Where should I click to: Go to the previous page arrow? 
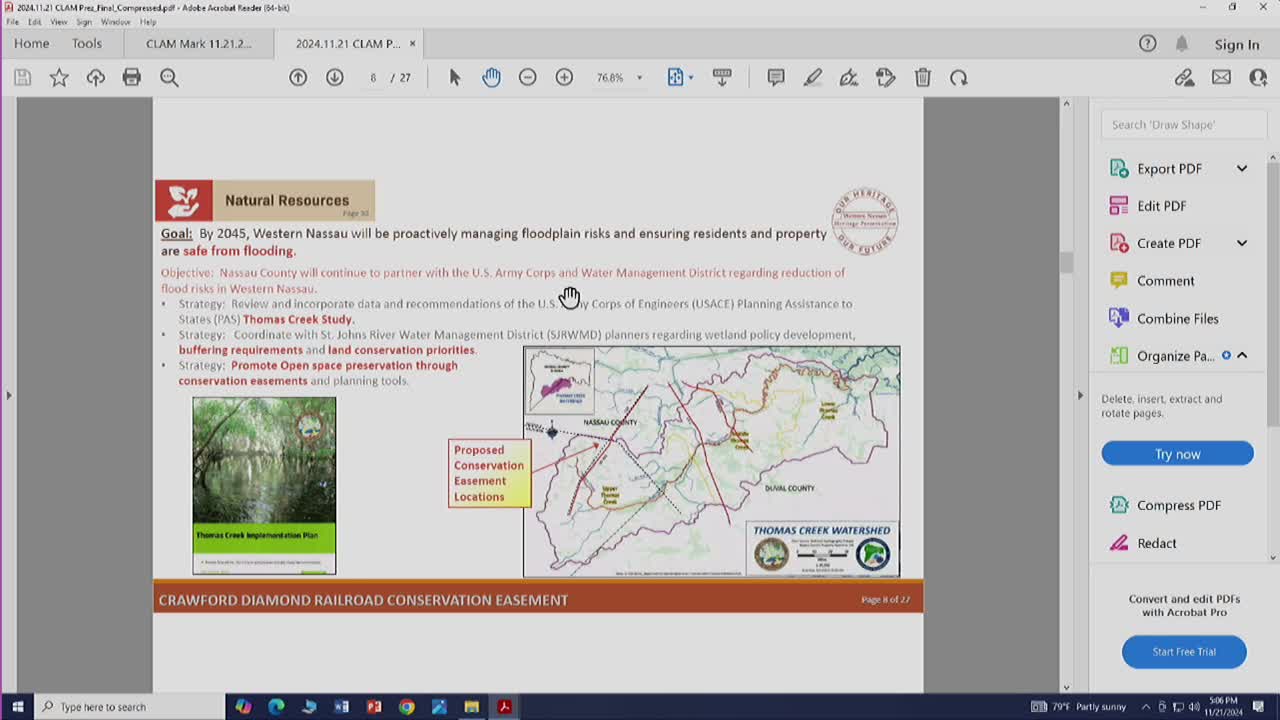tap(298, 78)
